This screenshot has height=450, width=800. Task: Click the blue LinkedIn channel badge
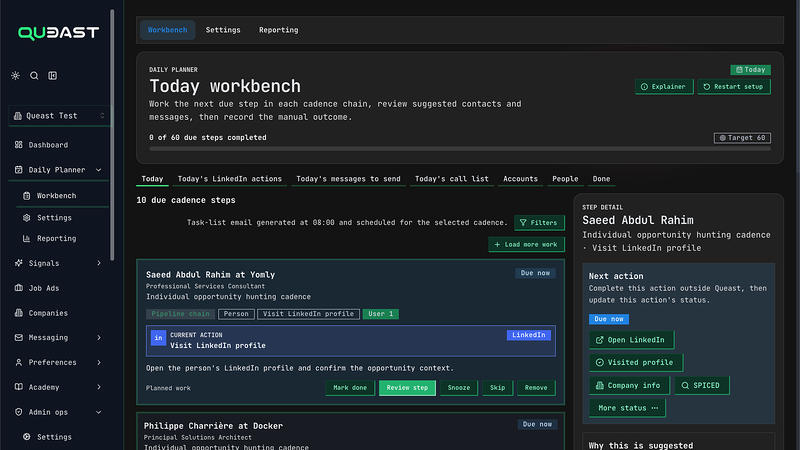coord(529,335)
